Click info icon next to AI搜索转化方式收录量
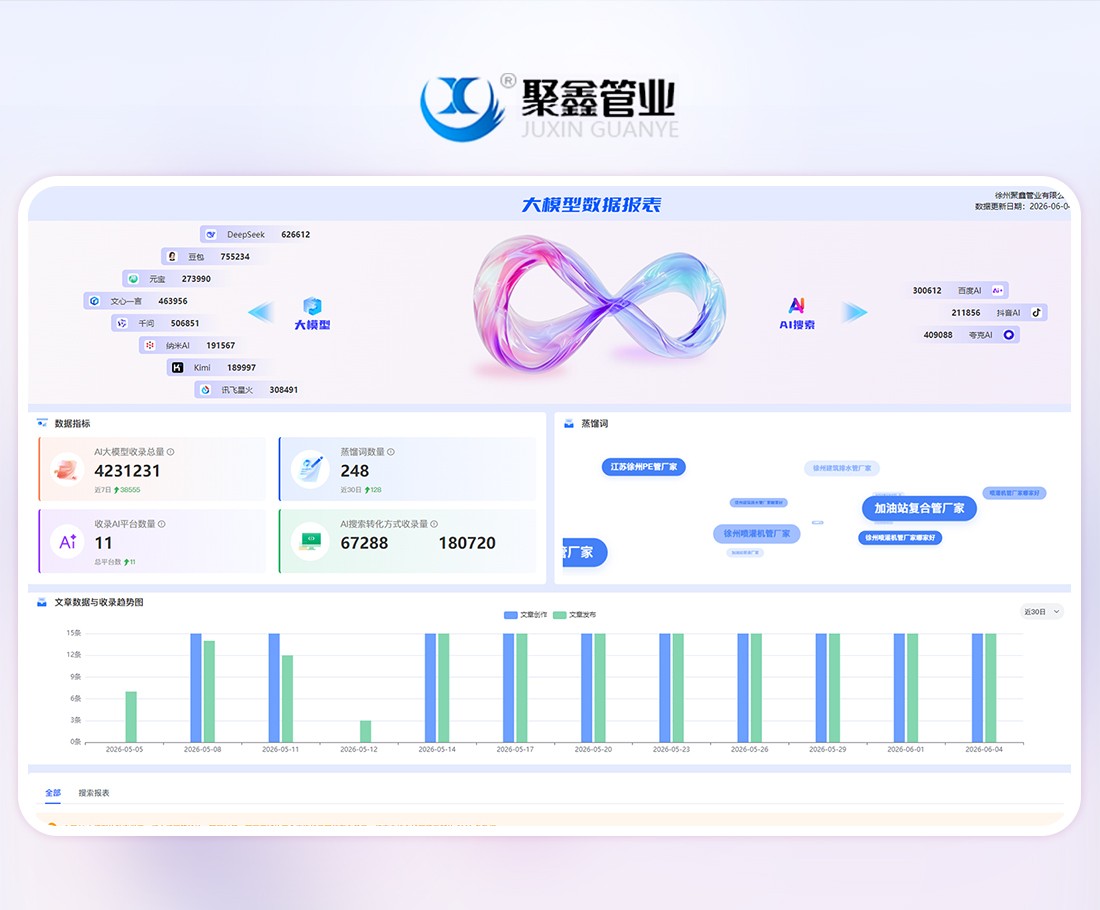The image size is (1100, 910). pyautogui.click(x=434, y=524)
